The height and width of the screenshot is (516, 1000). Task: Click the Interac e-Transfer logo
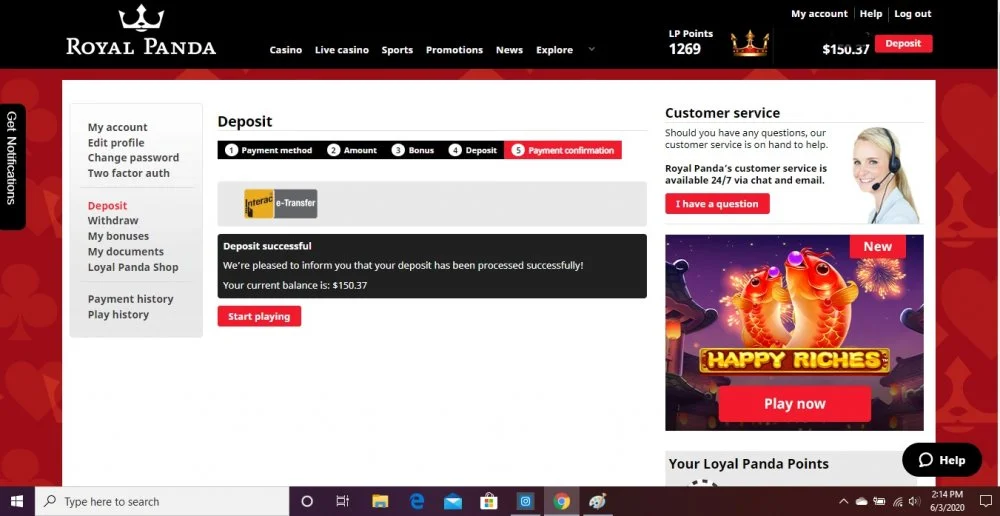pyautogui.click(x=281, y=203)
